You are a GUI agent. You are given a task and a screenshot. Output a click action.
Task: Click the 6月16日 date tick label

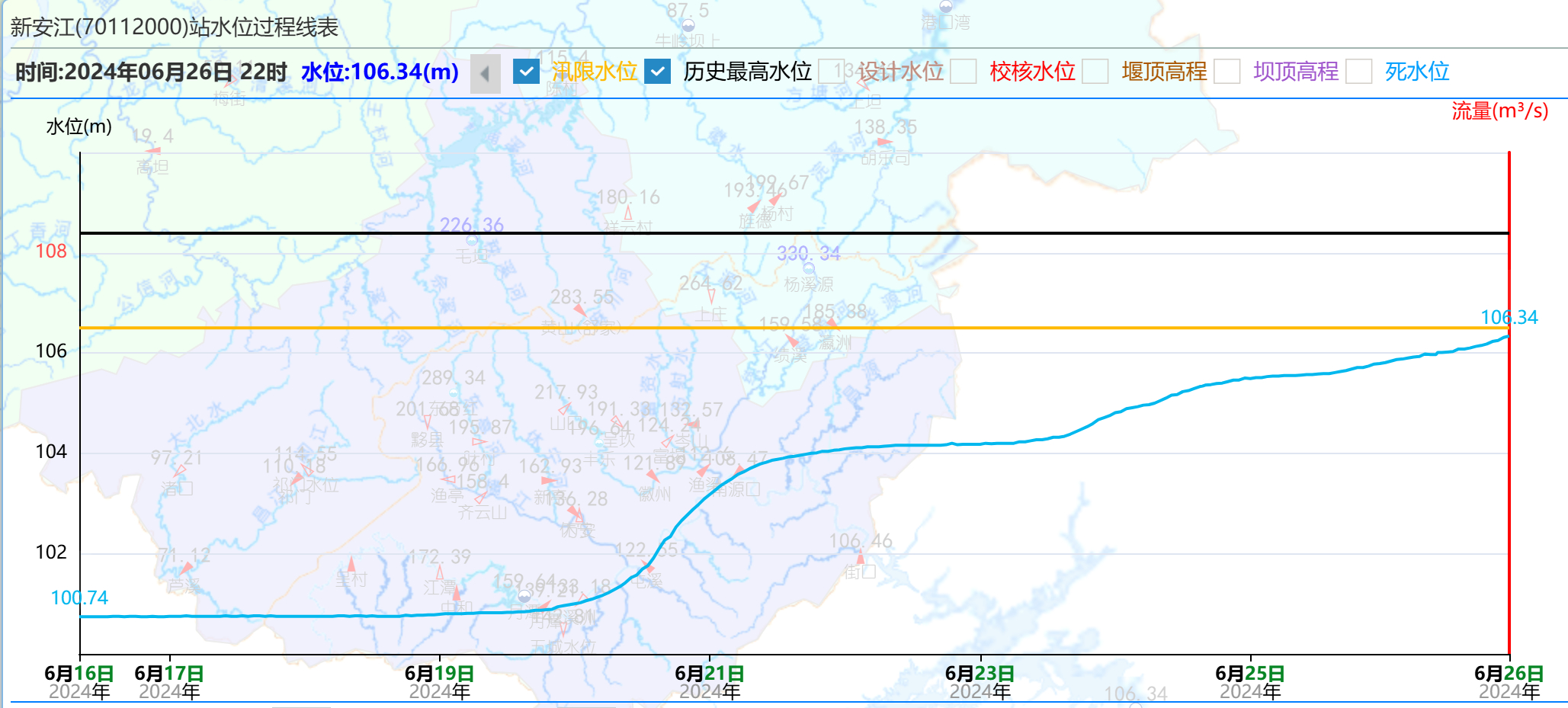pyautogui.click(x=79, y=674)
